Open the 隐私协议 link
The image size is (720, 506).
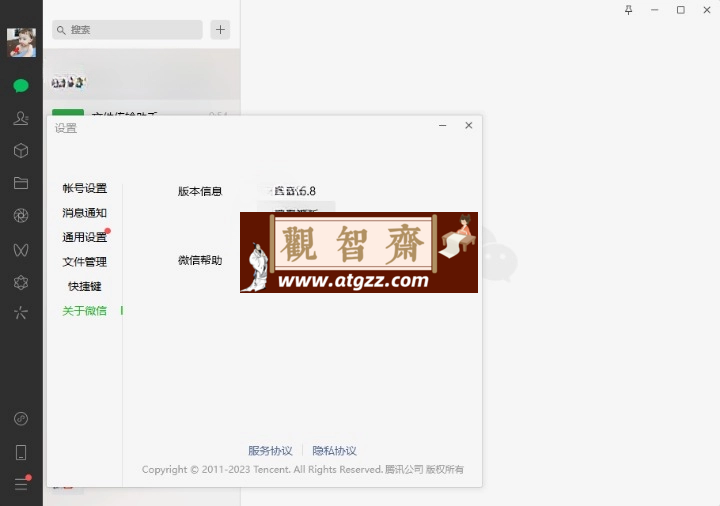[334, 451]
